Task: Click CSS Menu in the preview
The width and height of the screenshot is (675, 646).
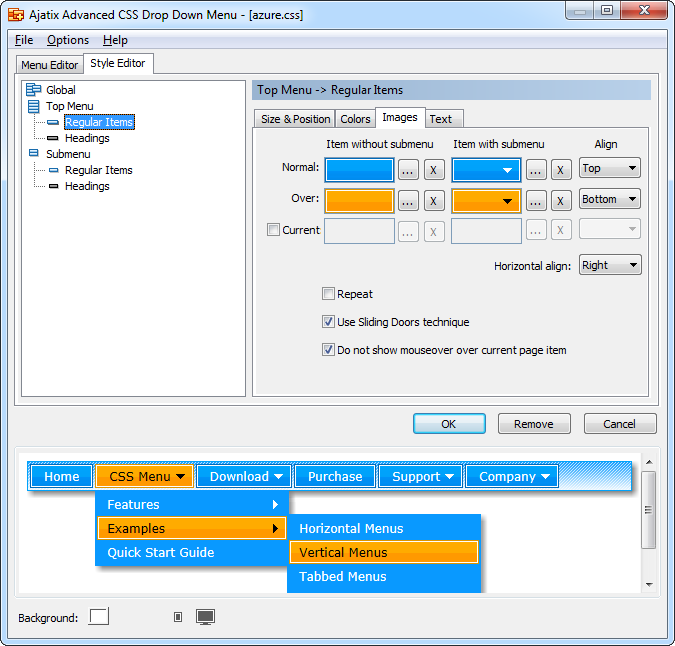Action: point(144,476)
